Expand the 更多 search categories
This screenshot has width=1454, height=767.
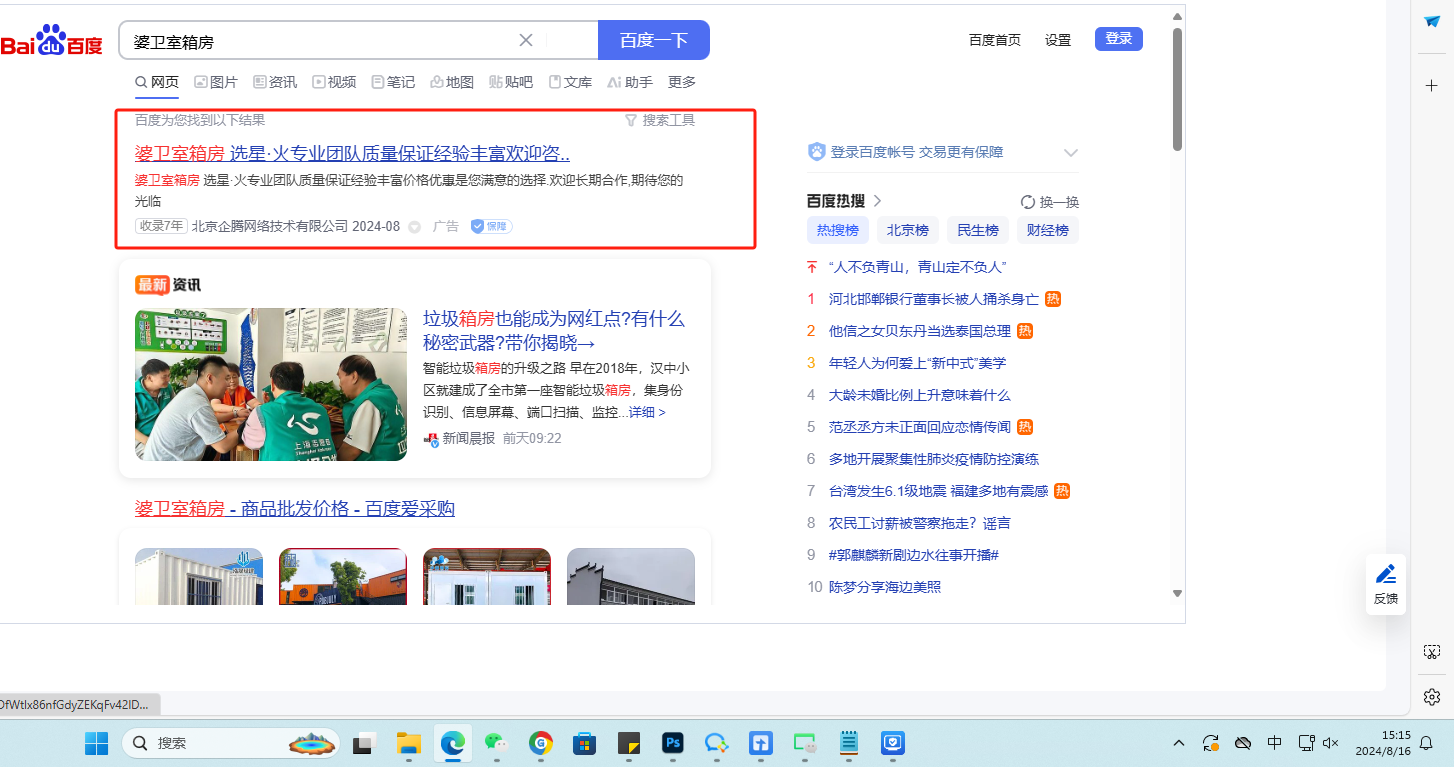tap(682, 82)
